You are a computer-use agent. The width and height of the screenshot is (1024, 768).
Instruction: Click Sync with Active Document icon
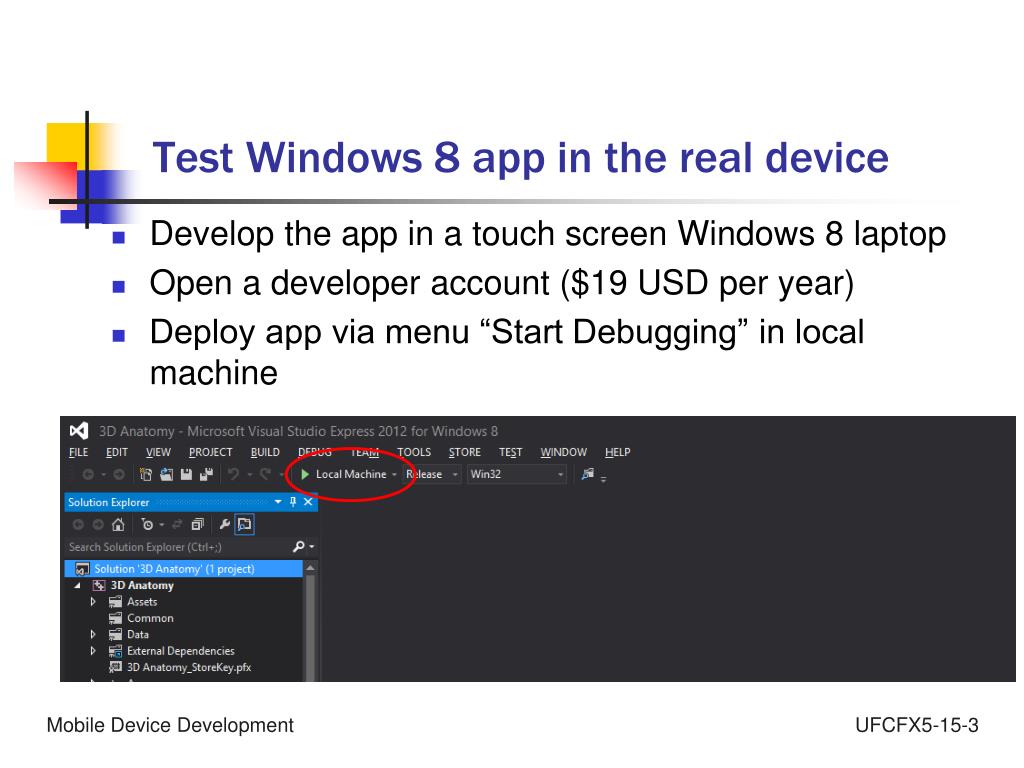[177, 524]
